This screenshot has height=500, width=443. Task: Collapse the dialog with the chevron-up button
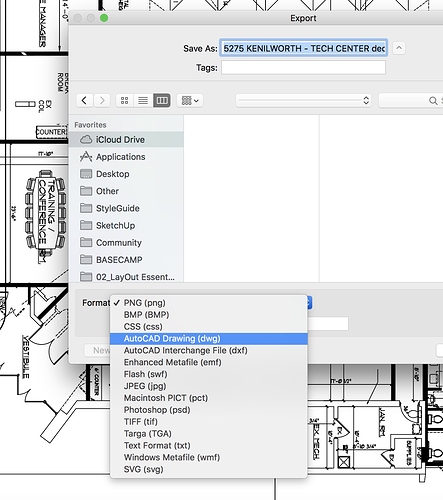pyautogui.click(x=399, y=48)
